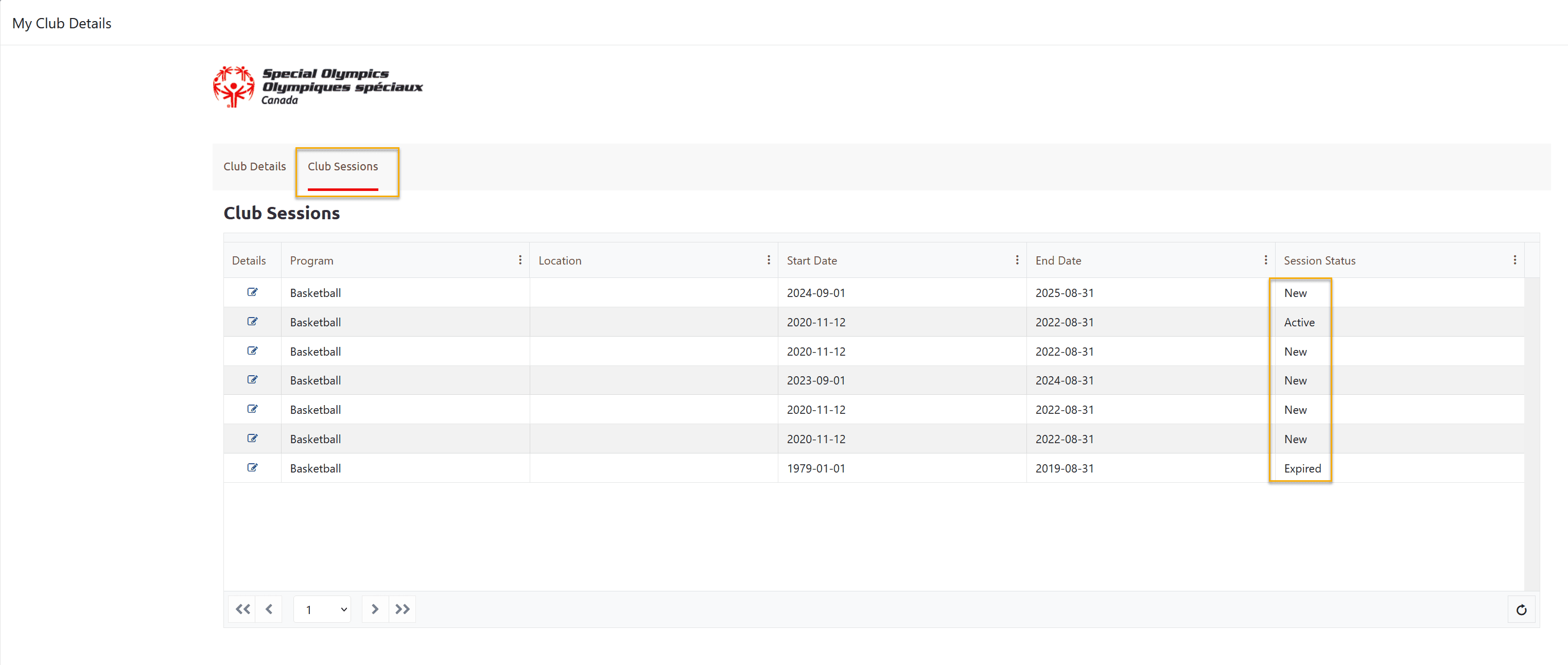Click the My Club Details page title

tap(61, 23)
